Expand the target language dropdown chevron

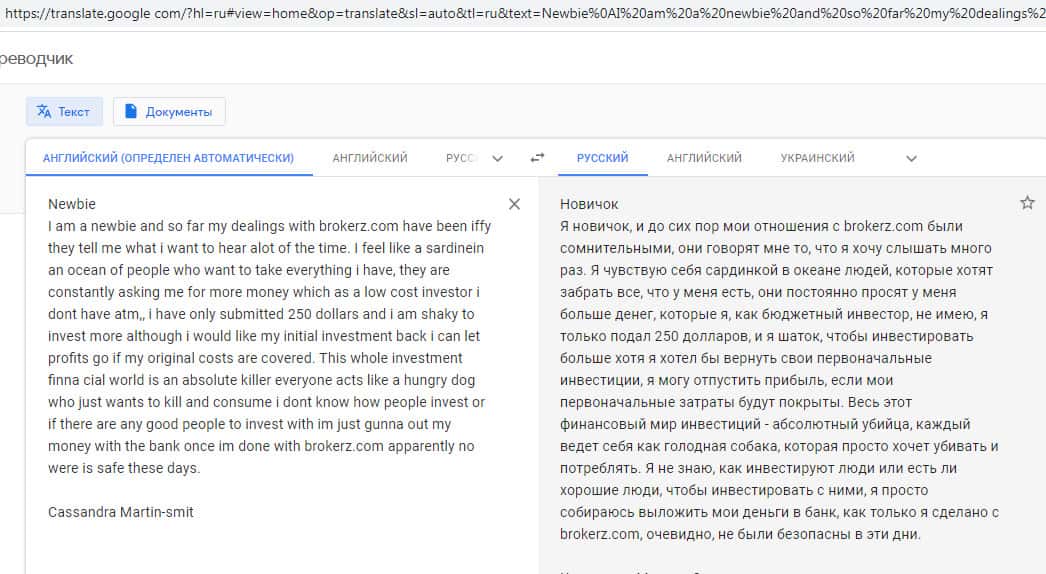(910, 158)
